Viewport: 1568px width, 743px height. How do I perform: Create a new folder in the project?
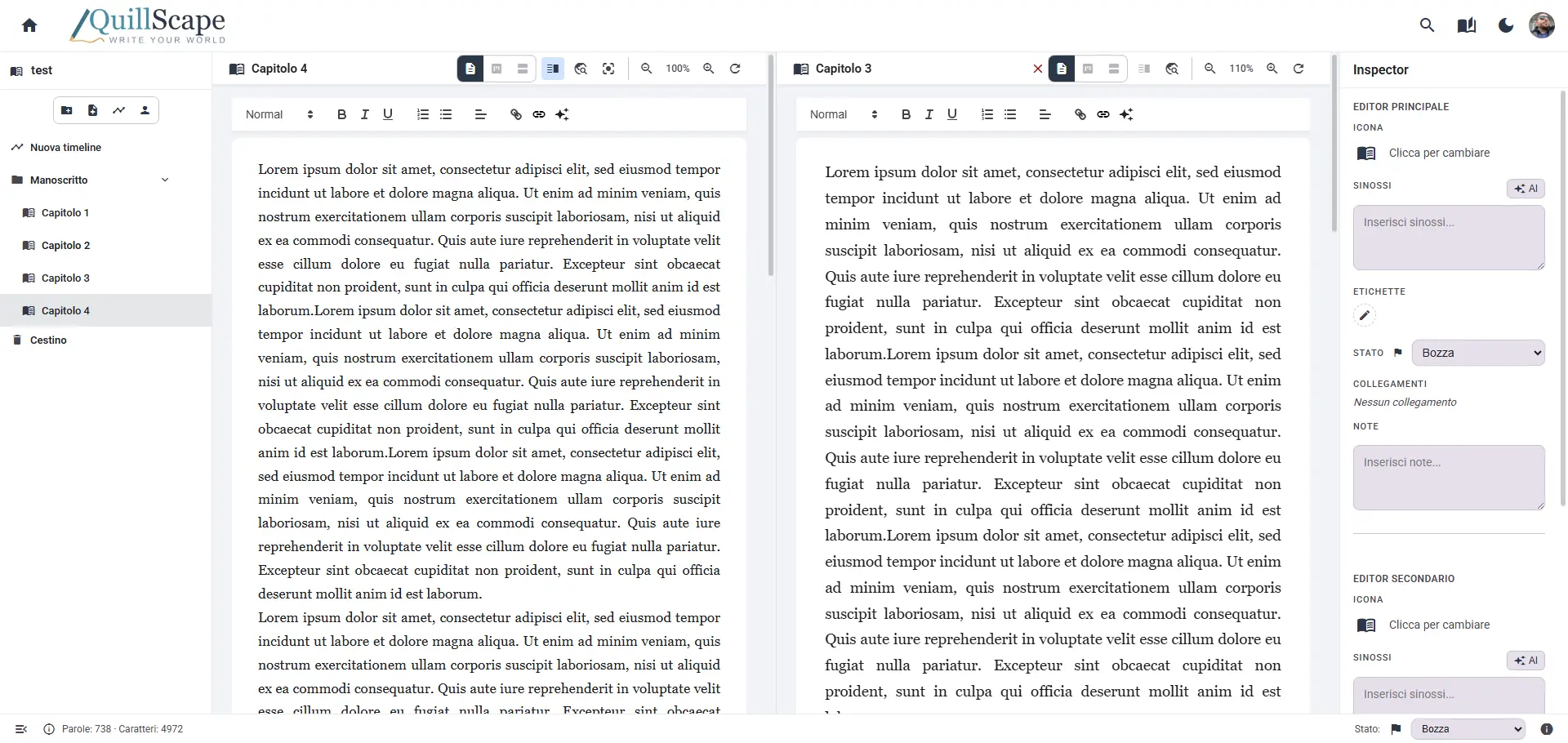pos(66,110)
